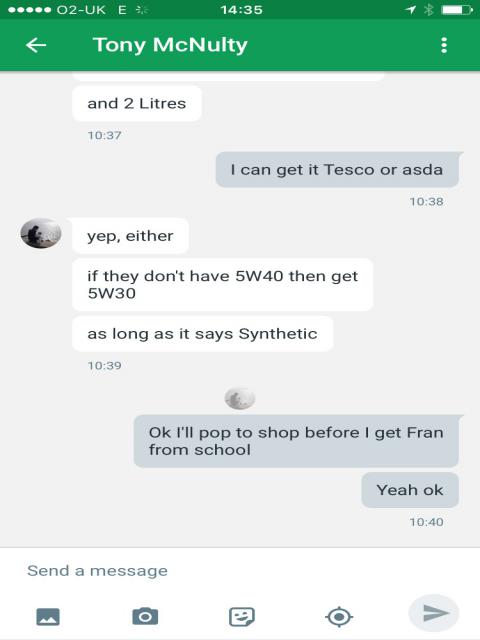The image size is (480, 640).
Task: Select the 'and 2 Litres' message bubble
Action: 137,103
